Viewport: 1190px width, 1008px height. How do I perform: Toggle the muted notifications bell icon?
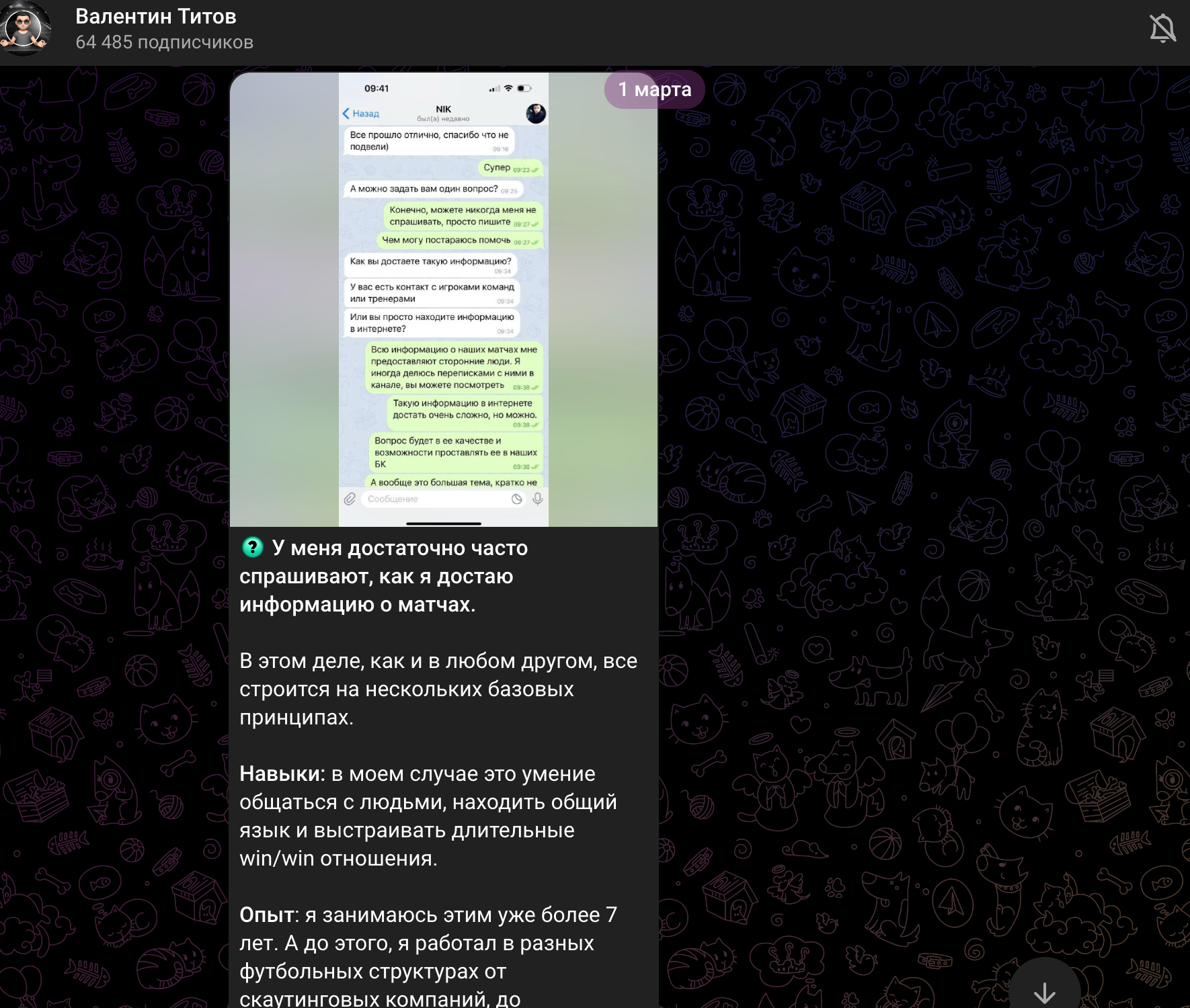(x=1162, y=29)
